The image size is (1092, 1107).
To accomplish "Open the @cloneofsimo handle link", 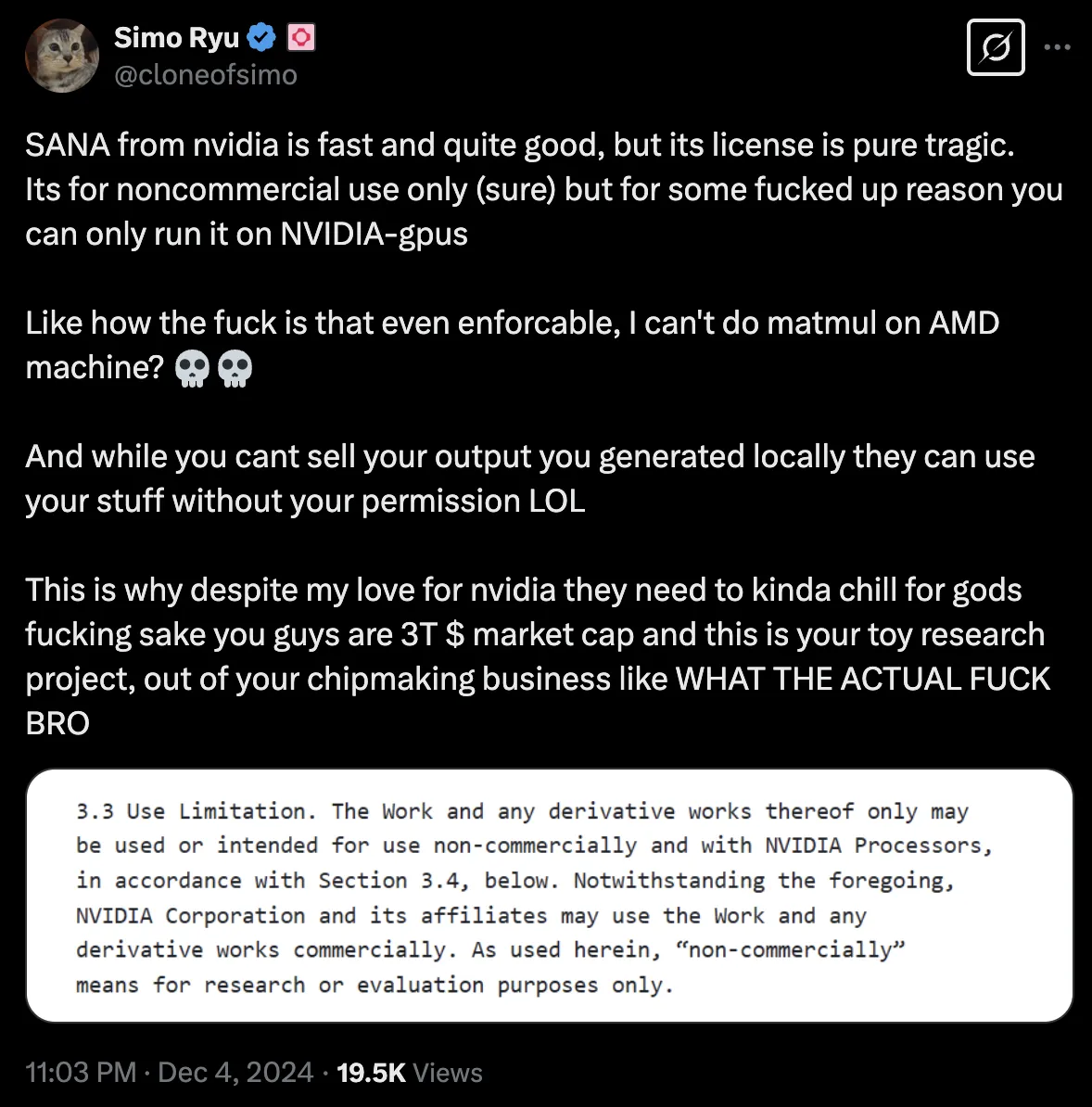I will pyautogui.click(x=205, y=75).
